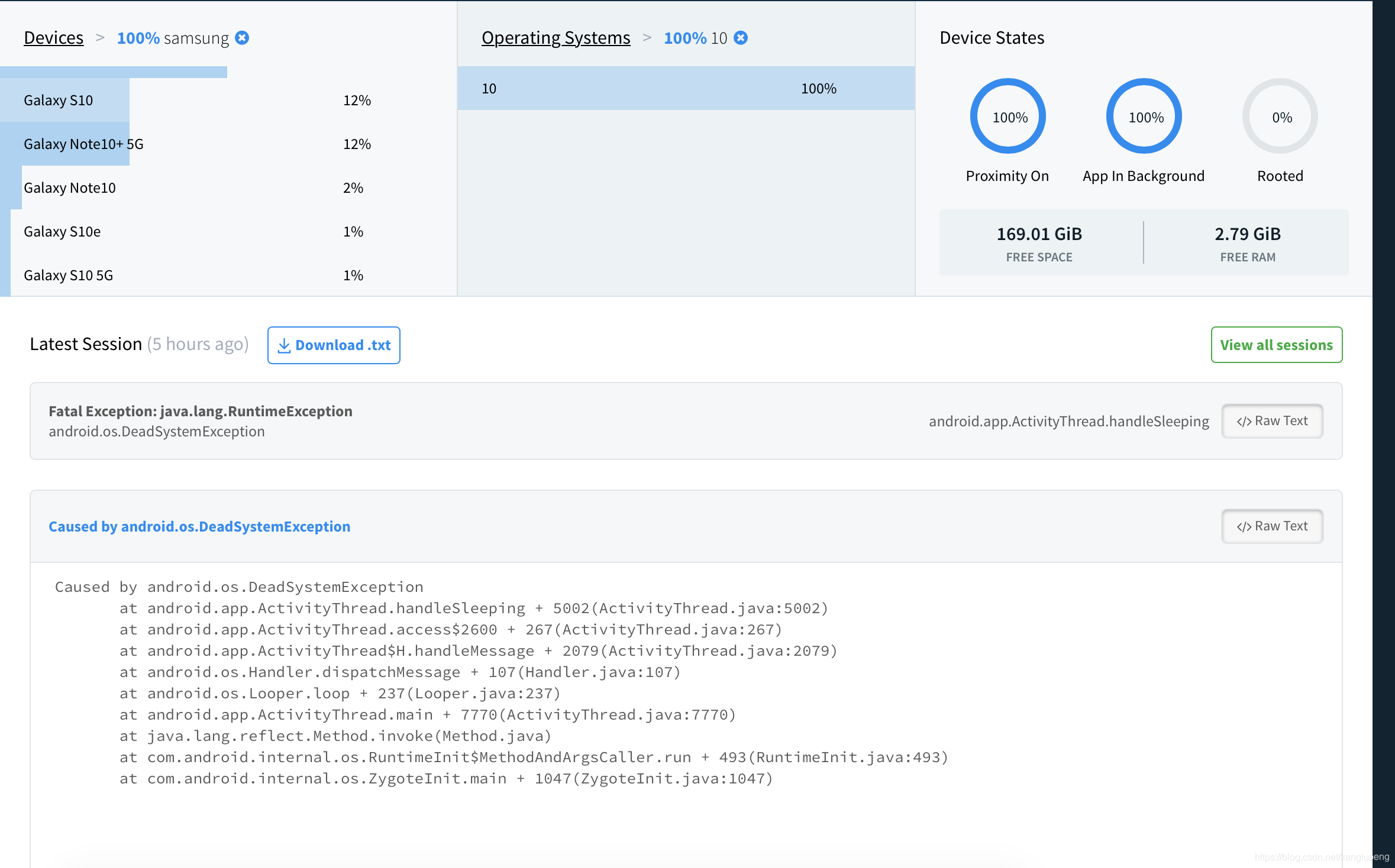Screen dimensions: 1395x868
Task: Click the download icon next to Download .txt
Action: click(x=284, y=345)
